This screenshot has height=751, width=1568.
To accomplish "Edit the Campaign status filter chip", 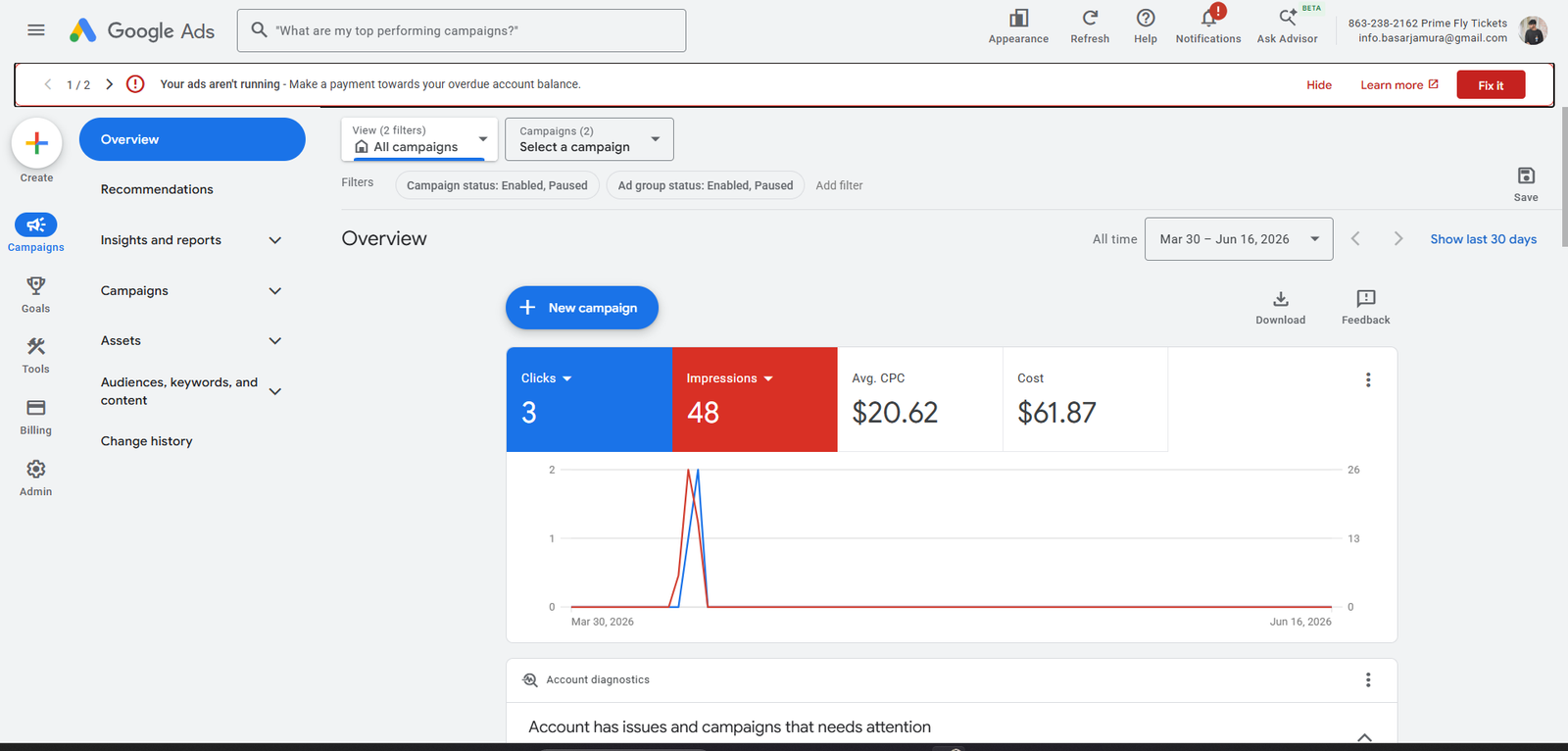I will [497, 185].
